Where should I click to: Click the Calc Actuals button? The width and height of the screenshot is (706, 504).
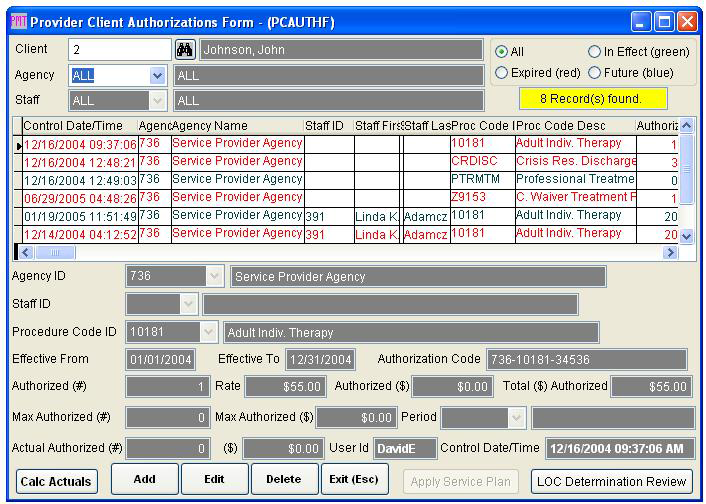pyautogui.click(x=57, y=481)
